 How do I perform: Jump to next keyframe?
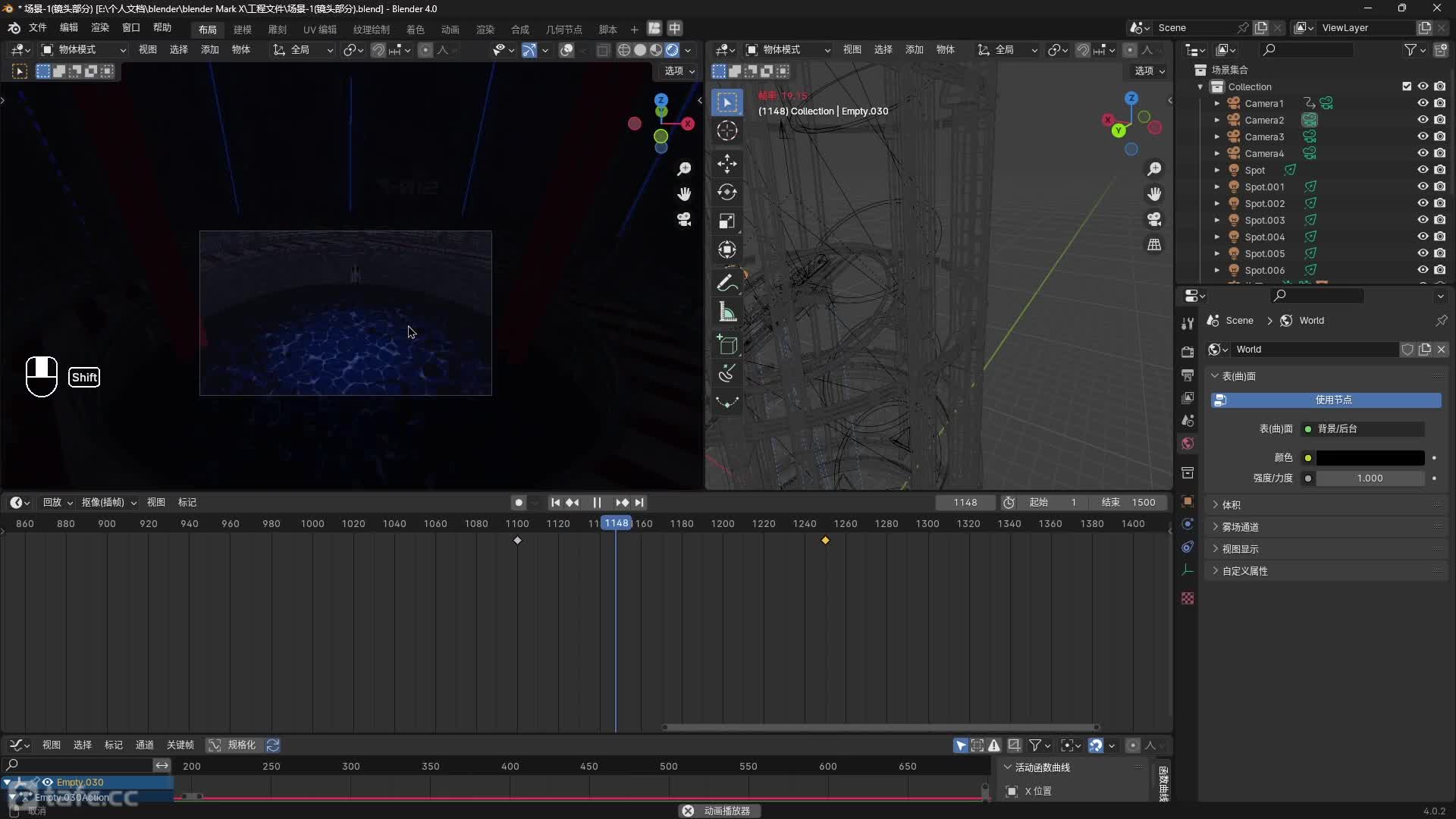(x=622, y=503)
